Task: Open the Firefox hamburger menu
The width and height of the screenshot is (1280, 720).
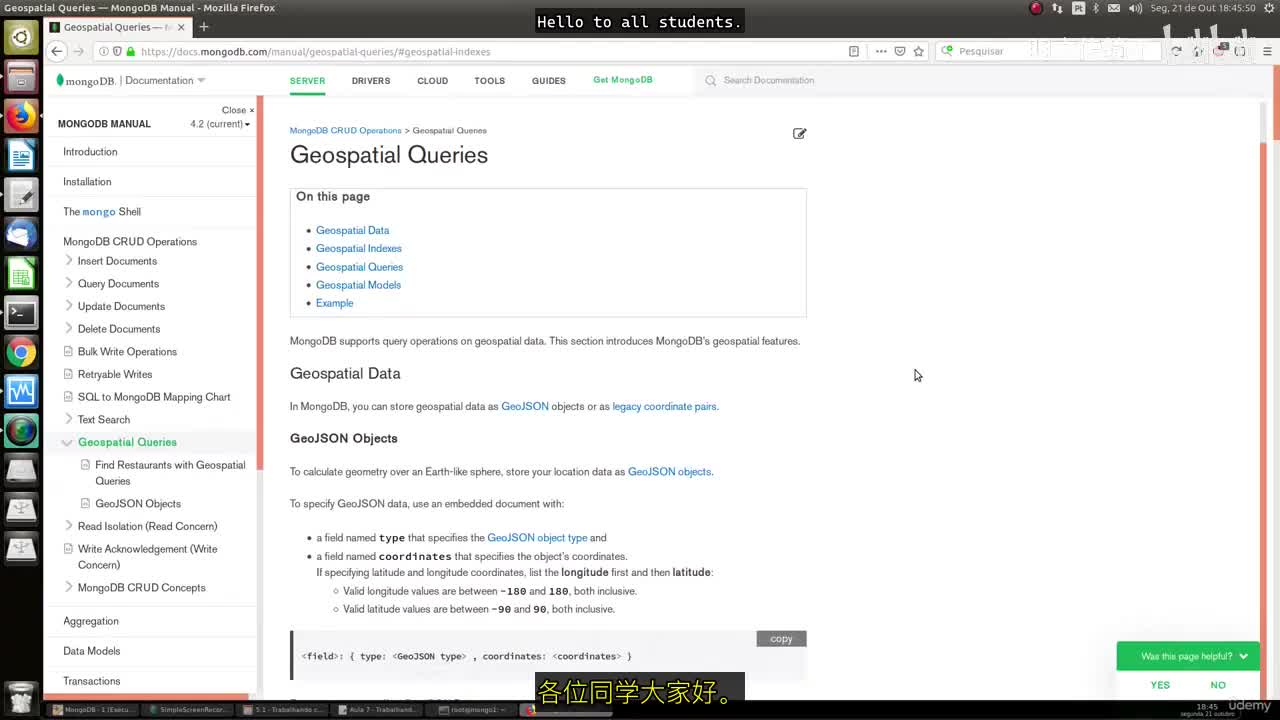Action: pyautogui.click(x=1265, y=51)
